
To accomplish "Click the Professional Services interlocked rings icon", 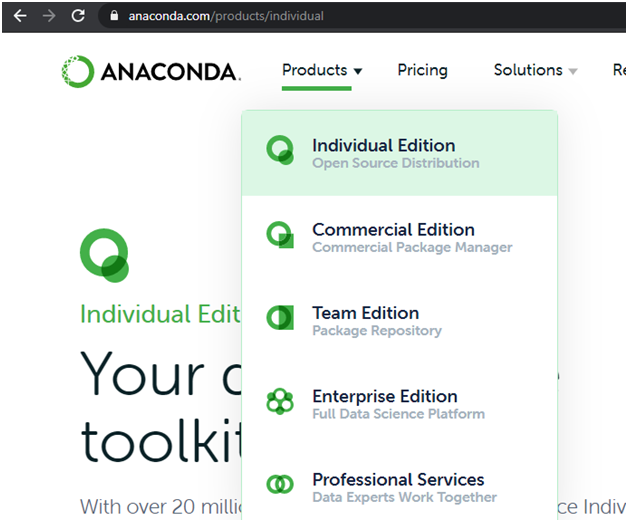I will pyautogui.click(x=280, y=484).
